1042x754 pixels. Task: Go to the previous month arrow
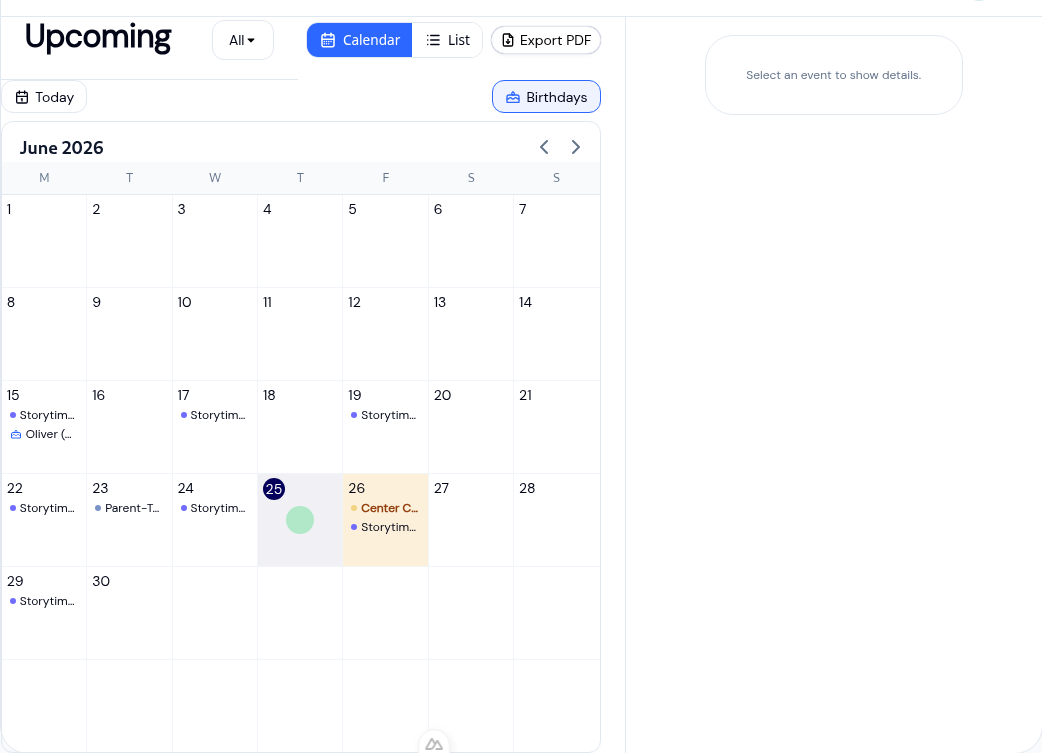pyautogui.click(x=544, y=147)
